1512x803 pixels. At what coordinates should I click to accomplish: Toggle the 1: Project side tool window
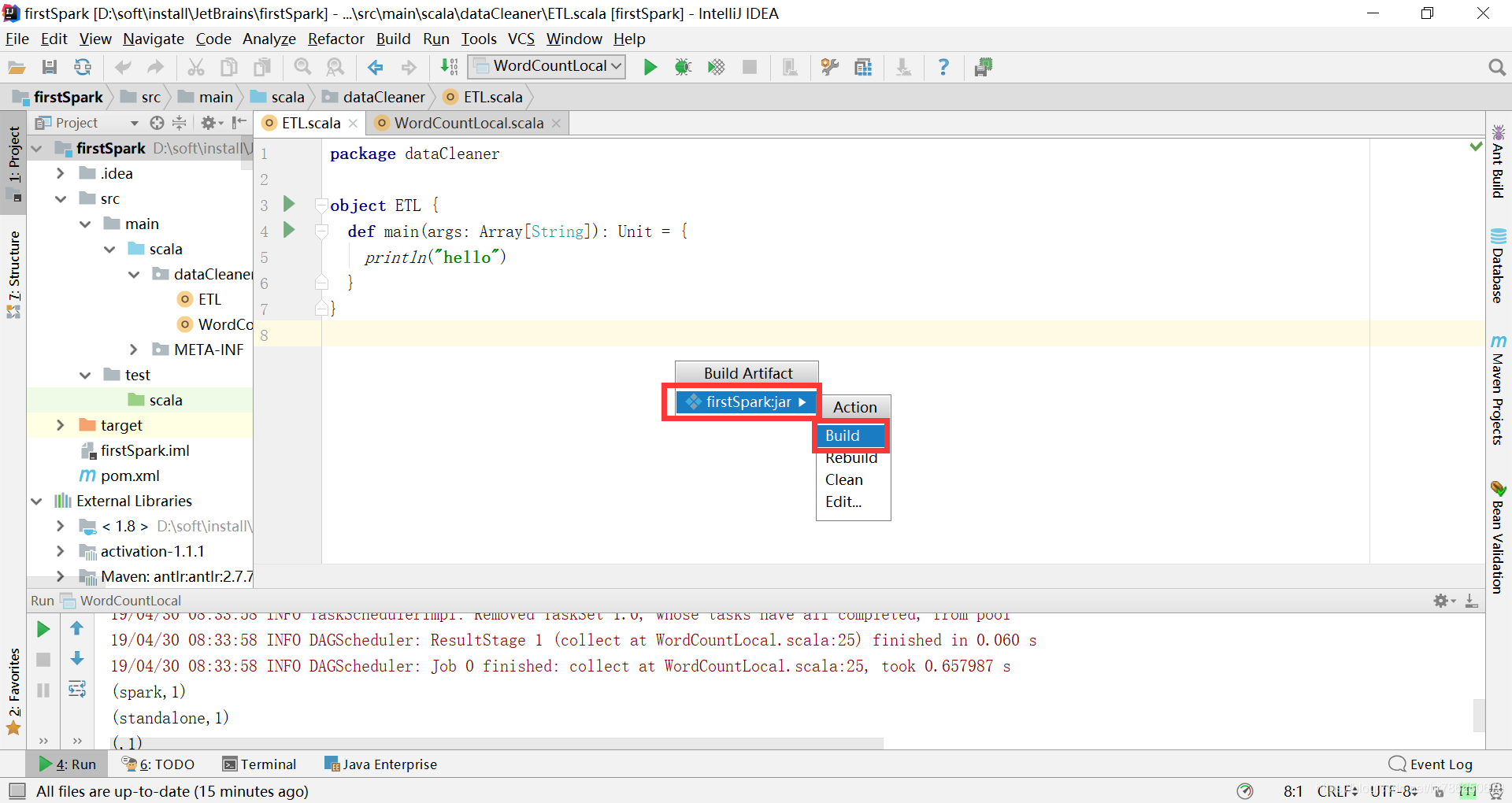[x=14, y=164]
